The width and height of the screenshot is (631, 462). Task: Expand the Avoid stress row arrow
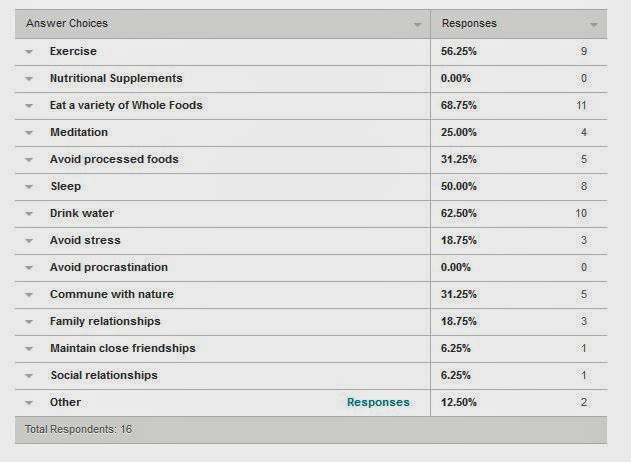29,241
